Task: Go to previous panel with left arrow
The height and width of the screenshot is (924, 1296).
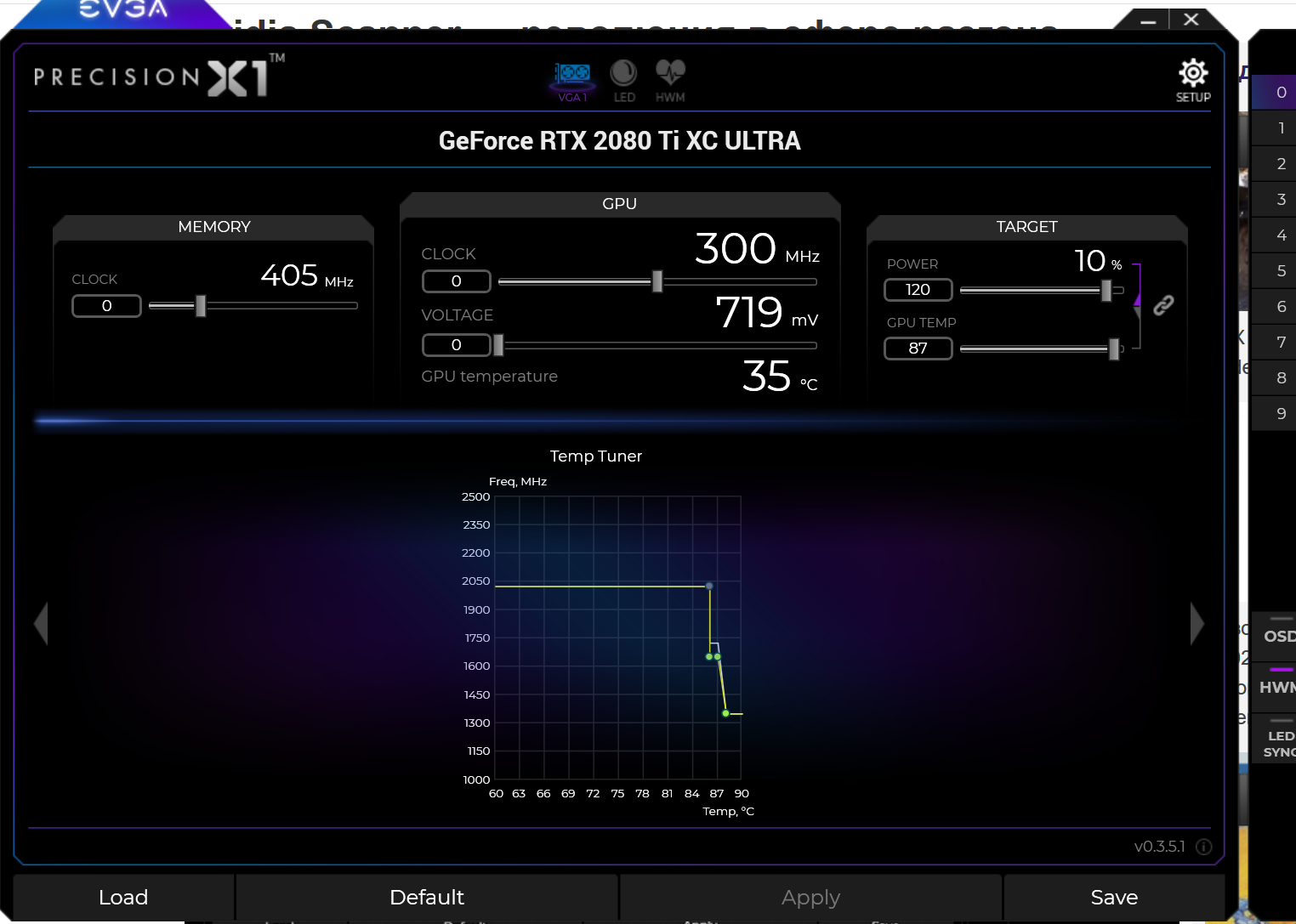Action: [40, 624]
